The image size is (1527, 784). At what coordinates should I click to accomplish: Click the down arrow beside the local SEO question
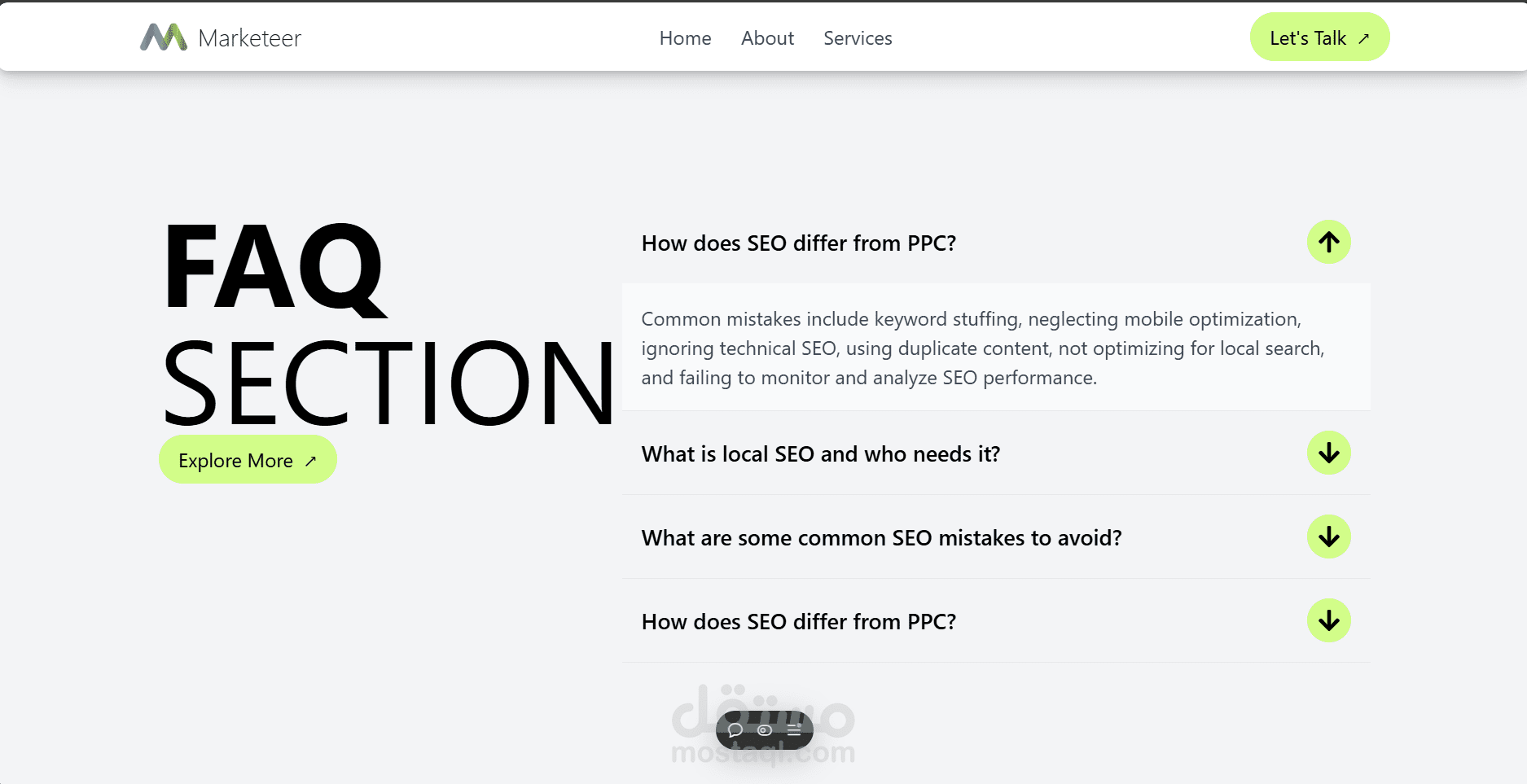pyautogui.click(x=1328, y=453)
